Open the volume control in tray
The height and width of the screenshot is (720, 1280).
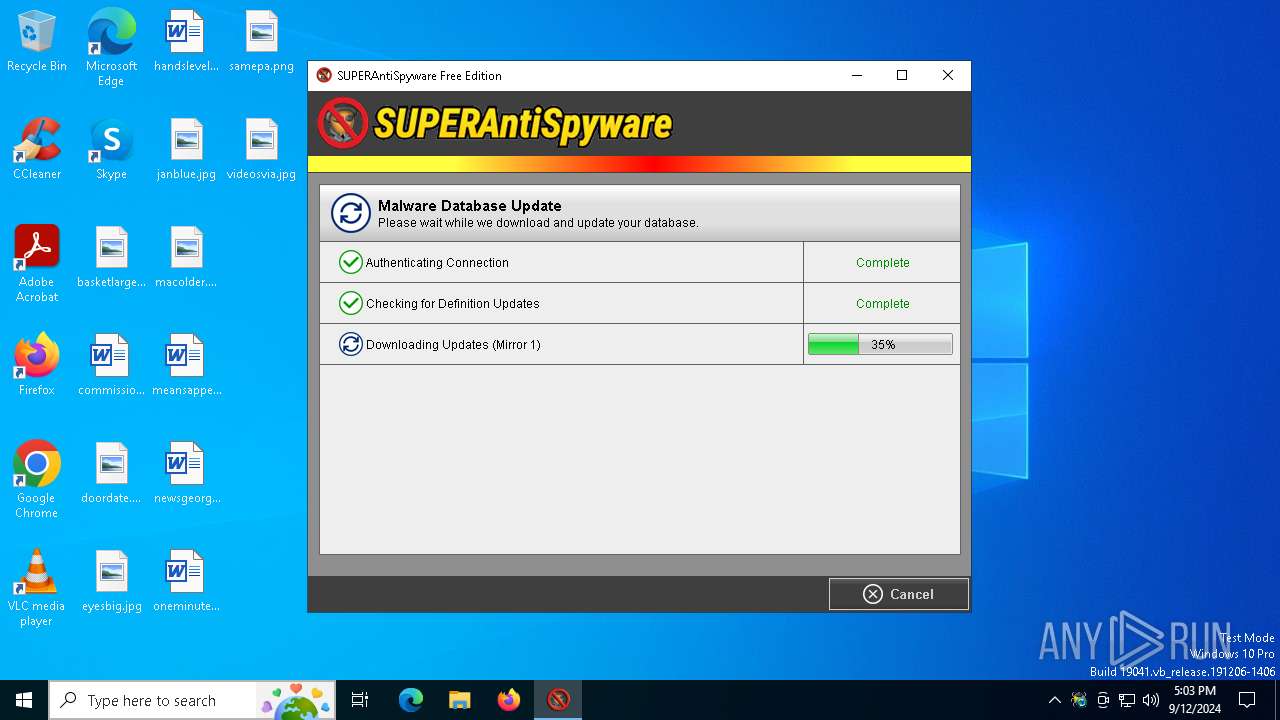(1151, 700)
